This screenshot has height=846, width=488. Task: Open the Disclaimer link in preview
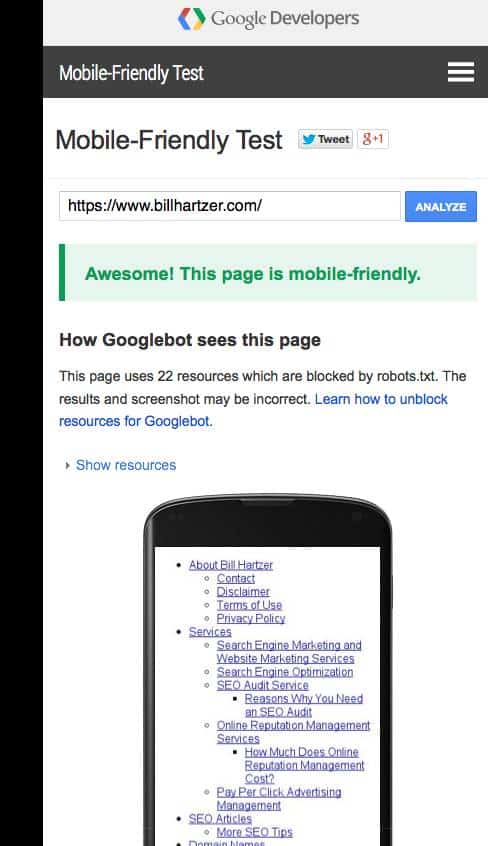[243, 592]
